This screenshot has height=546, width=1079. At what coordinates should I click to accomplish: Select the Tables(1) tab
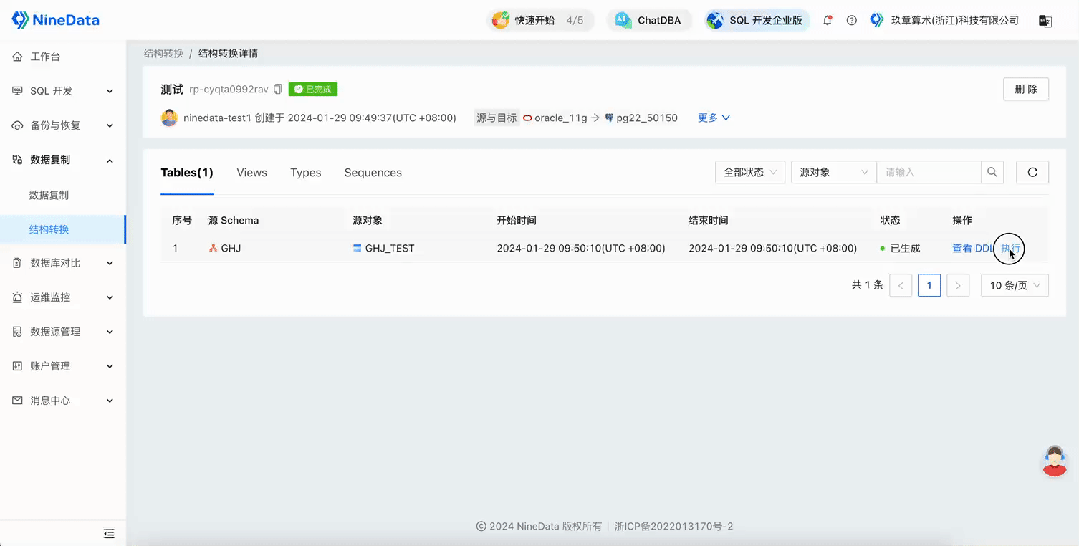point(186,173)
